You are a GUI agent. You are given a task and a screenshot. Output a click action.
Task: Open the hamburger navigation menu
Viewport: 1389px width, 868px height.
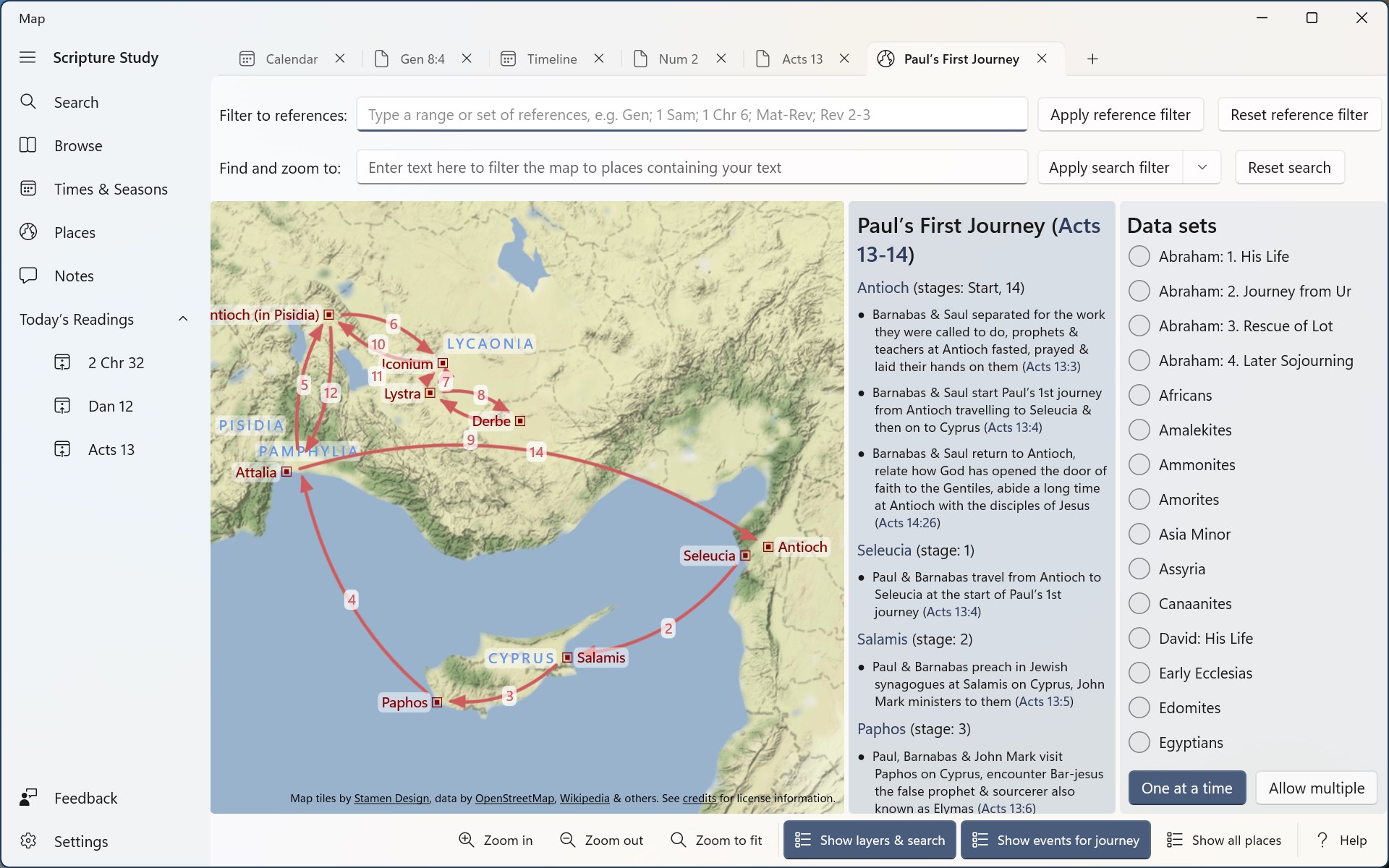[x=27, y=57]
